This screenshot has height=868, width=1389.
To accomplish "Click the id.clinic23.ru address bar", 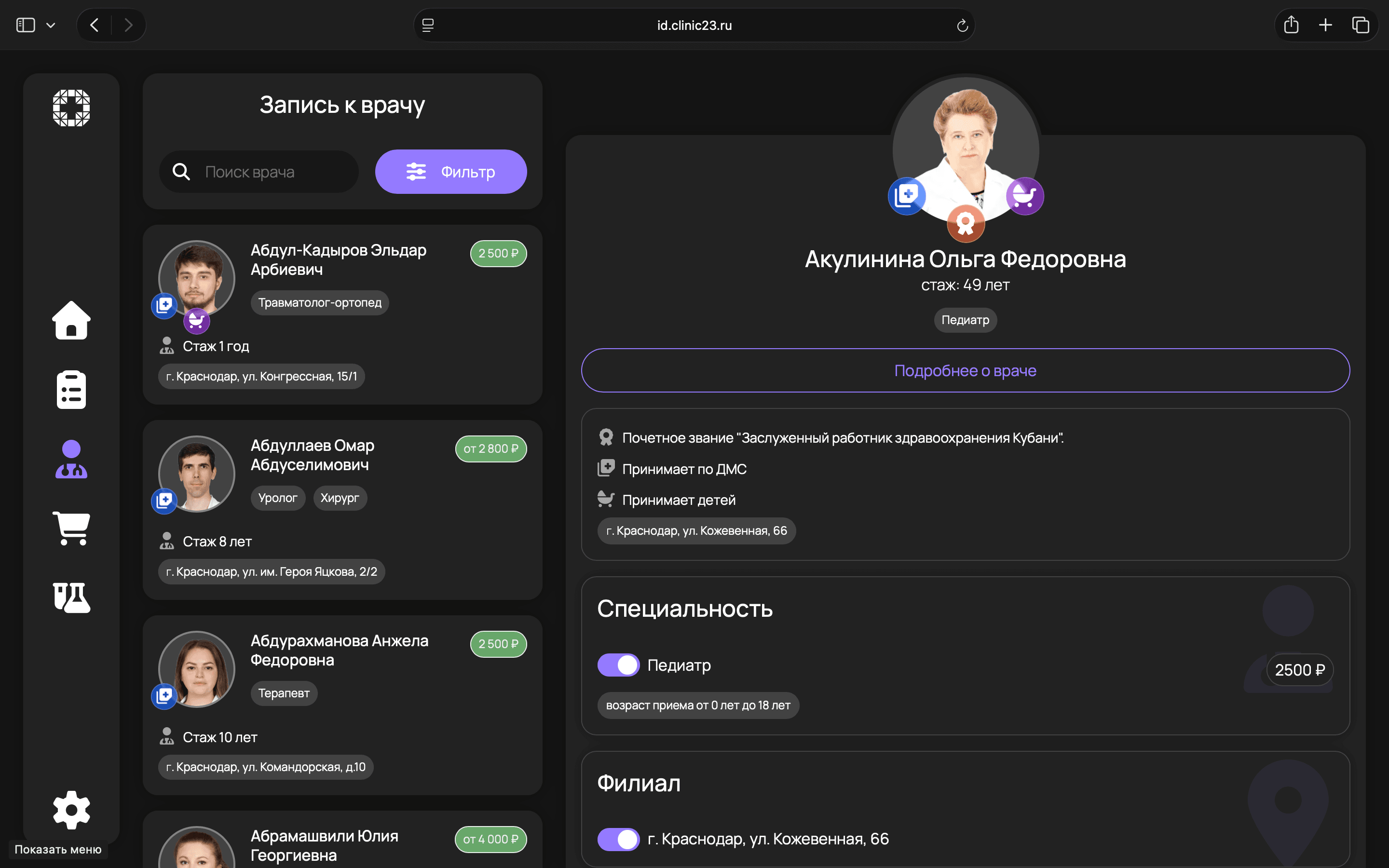I will coord(694,25).
